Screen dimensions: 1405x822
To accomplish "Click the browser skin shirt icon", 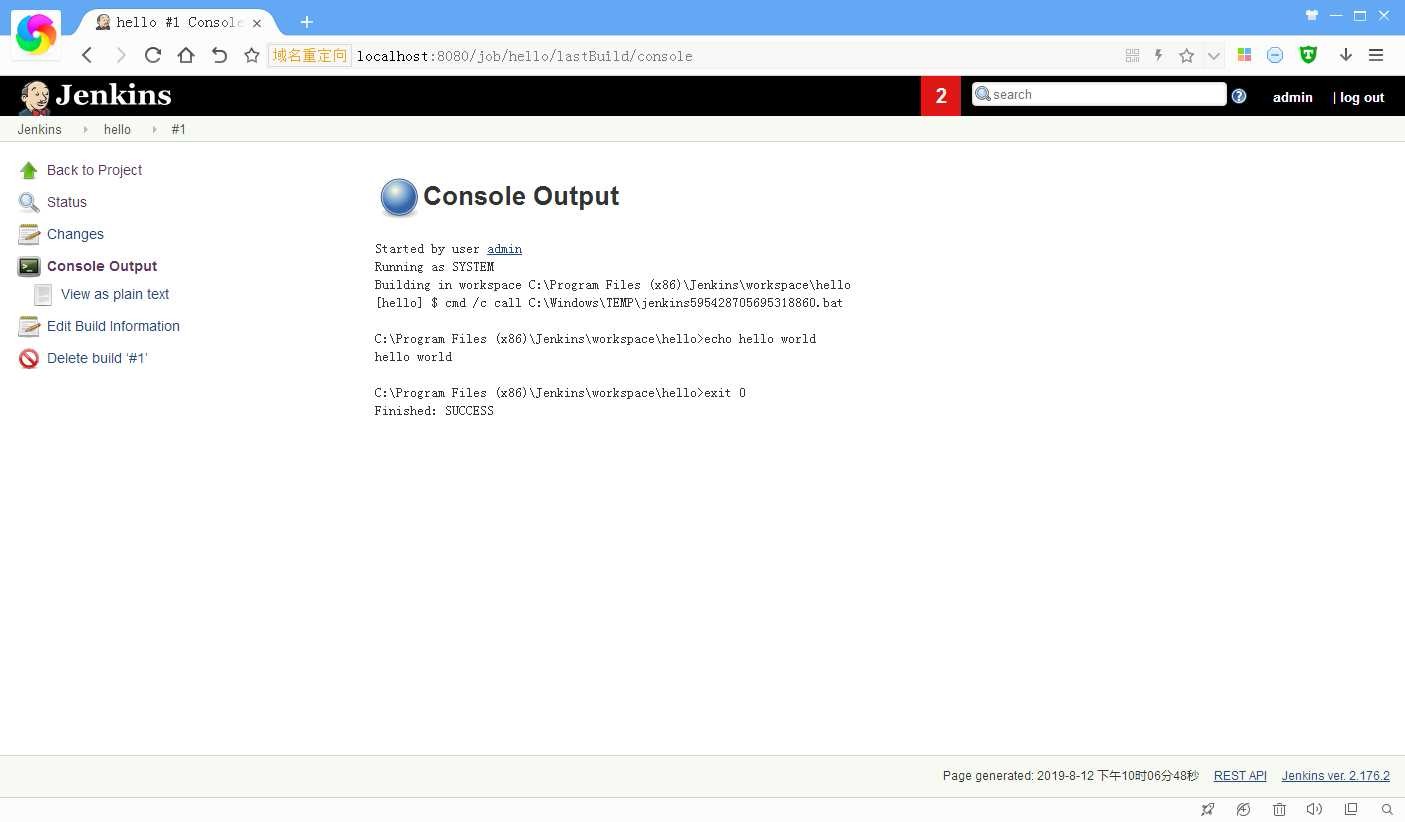I will coord(1312,15).
